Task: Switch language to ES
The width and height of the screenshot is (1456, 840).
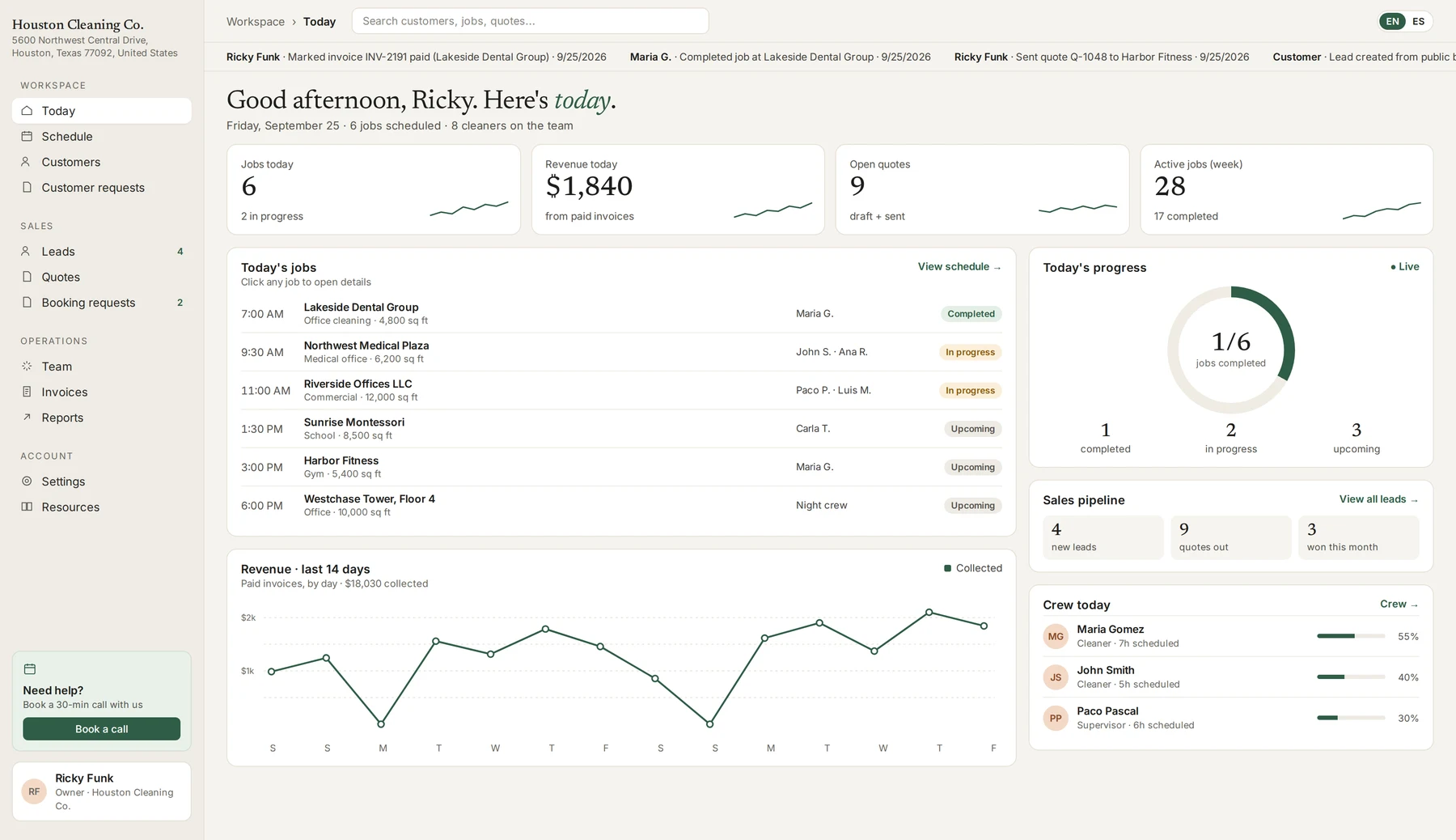Action: [x=1418, y=22]
